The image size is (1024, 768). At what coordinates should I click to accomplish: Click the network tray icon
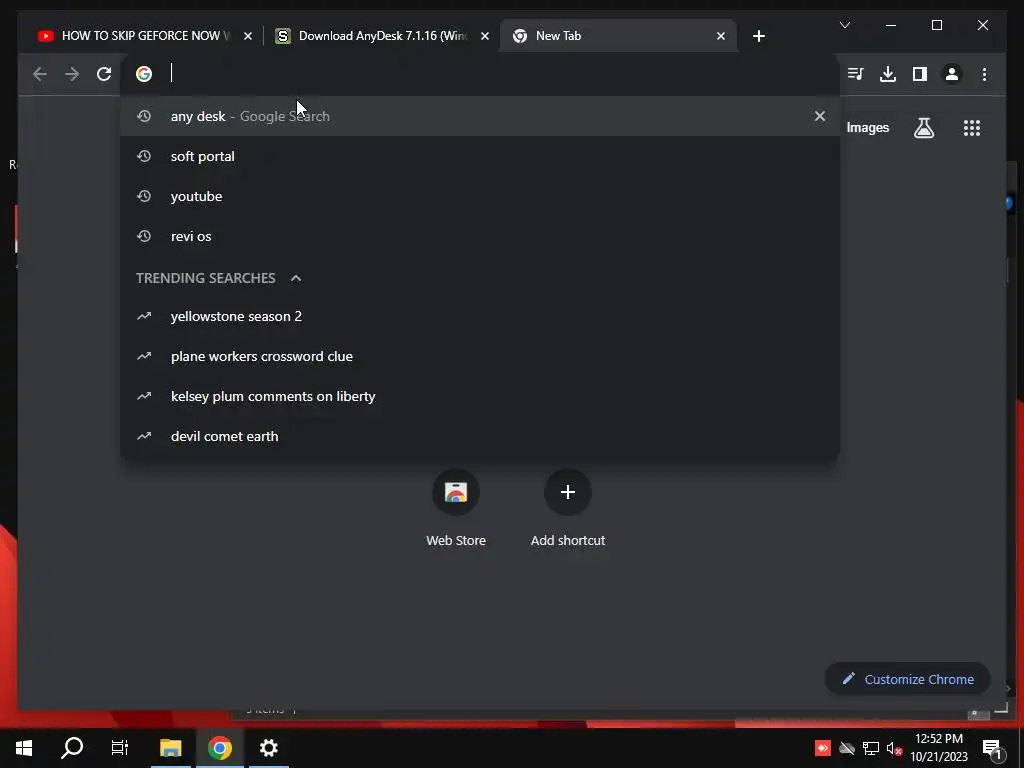coord(871,748)
